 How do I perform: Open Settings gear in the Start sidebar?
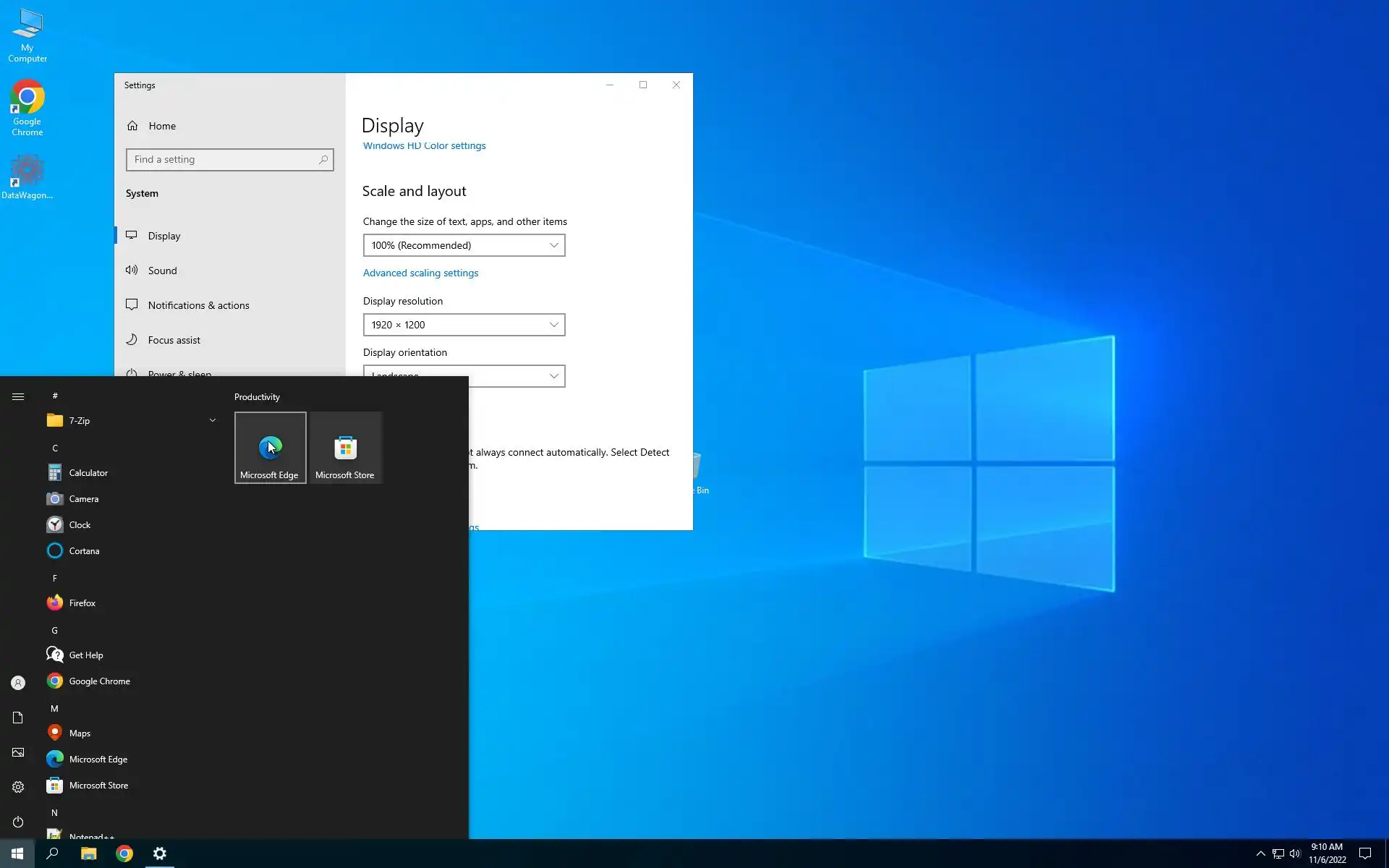(x=18, y=787)
